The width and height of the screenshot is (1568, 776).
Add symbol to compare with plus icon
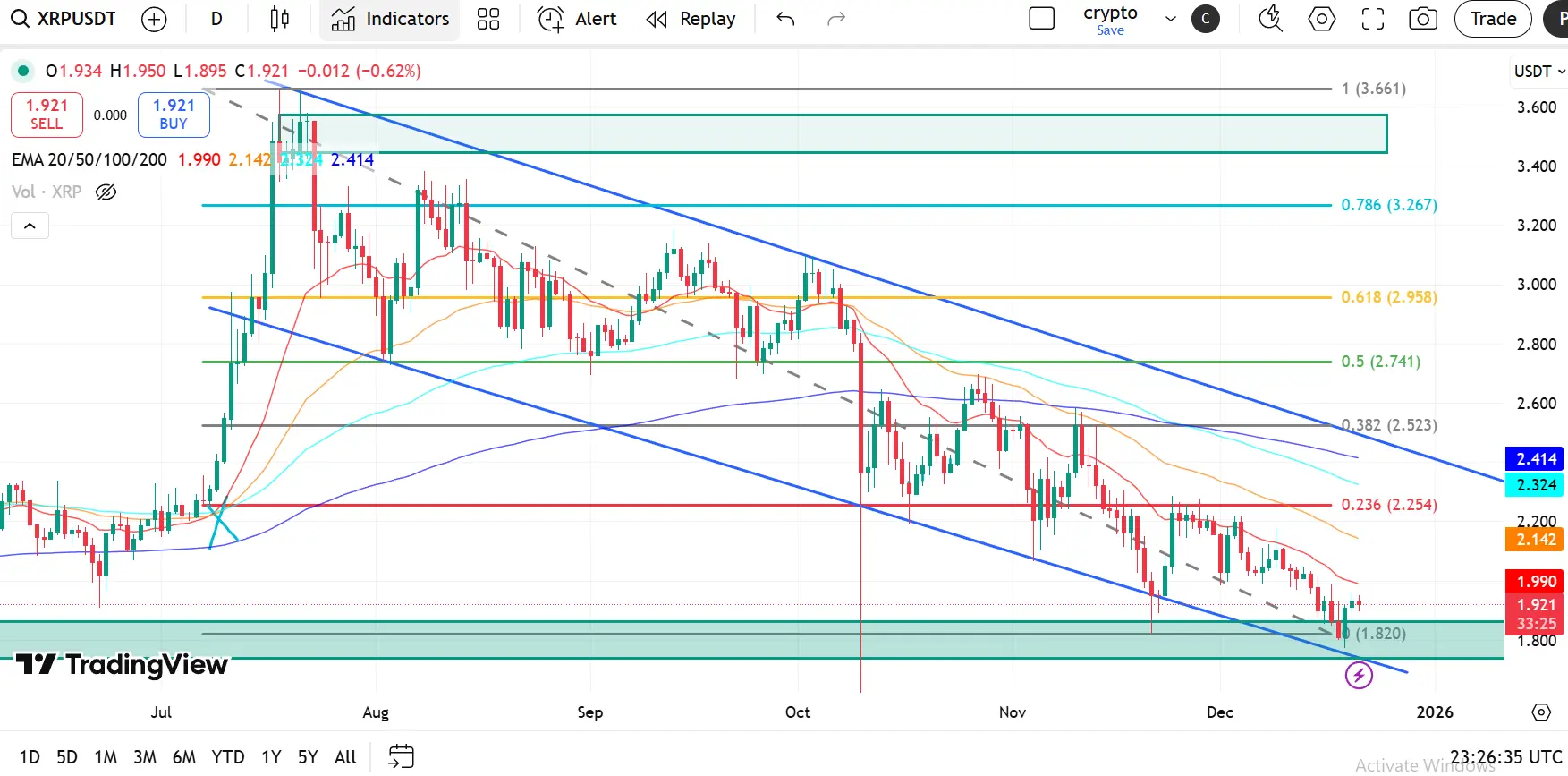pyautogui.click(x=154, y=19)
